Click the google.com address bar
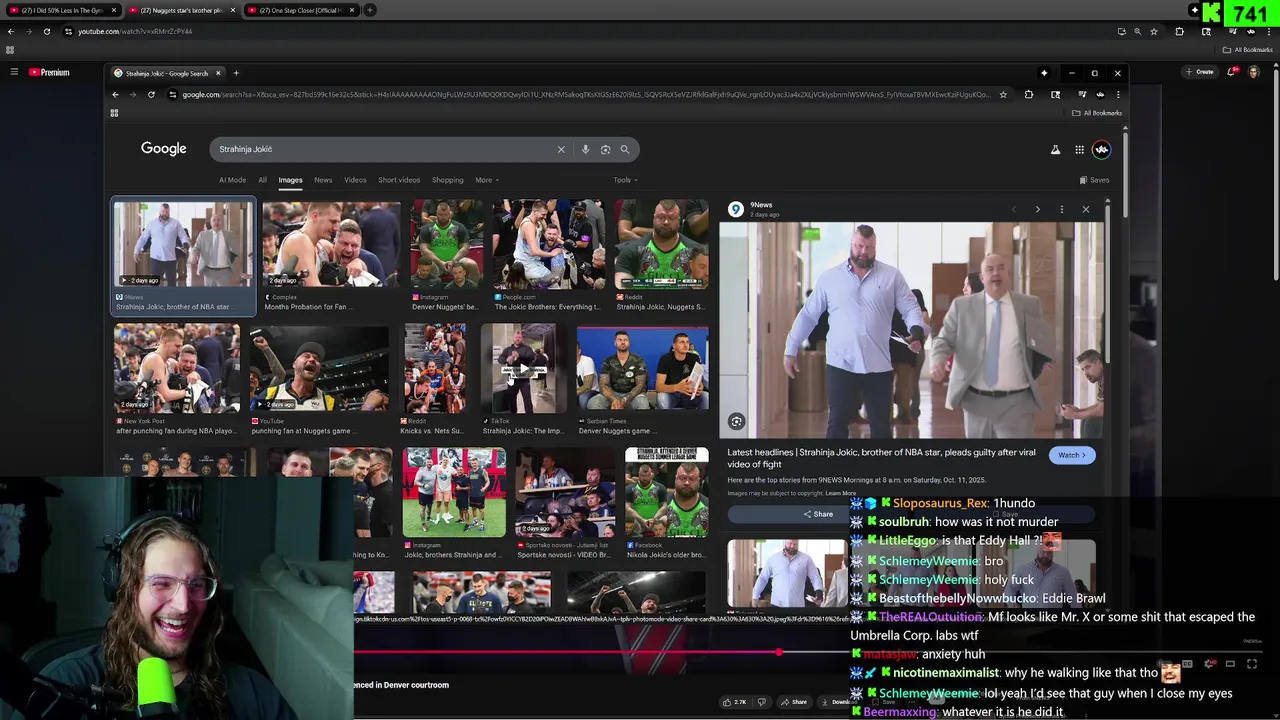 (x=585, y=94)
